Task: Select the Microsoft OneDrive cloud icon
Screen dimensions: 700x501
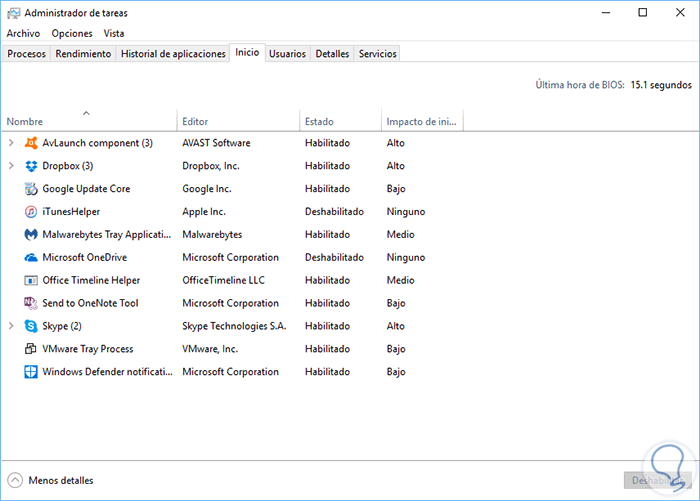Action: tap(32, 258)
